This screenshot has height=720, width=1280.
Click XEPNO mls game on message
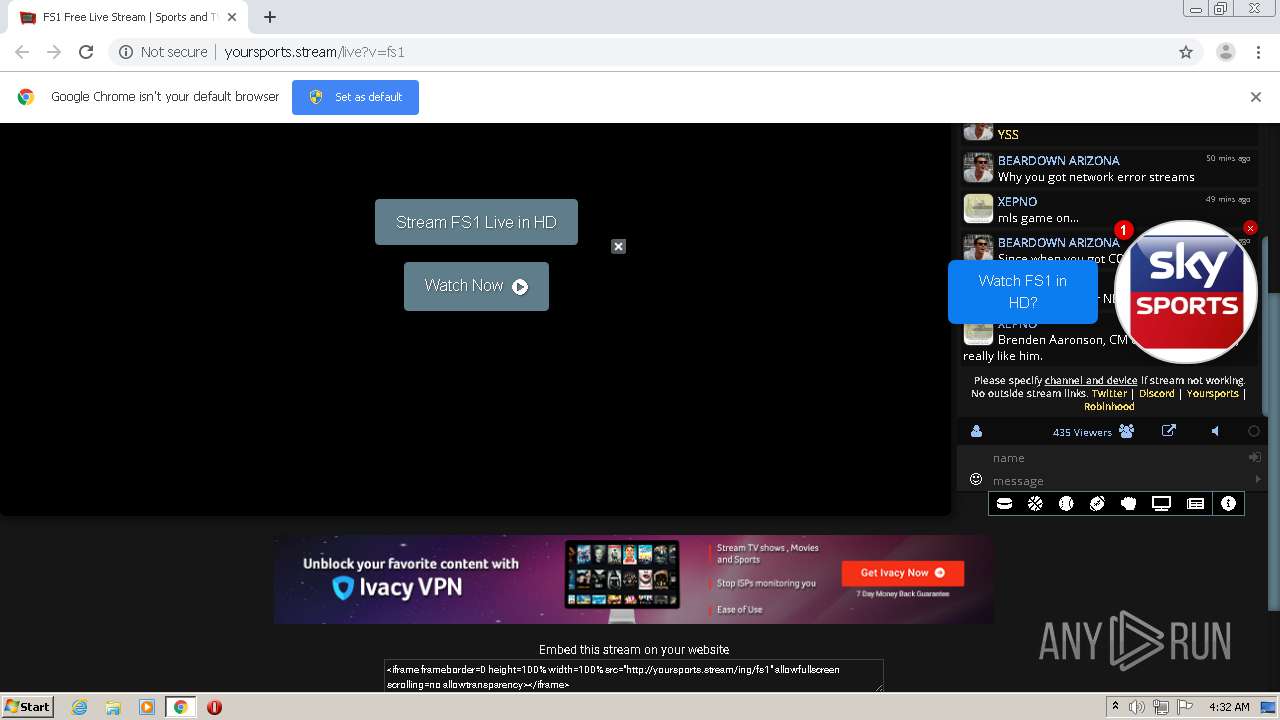[x=1038, y=218]
